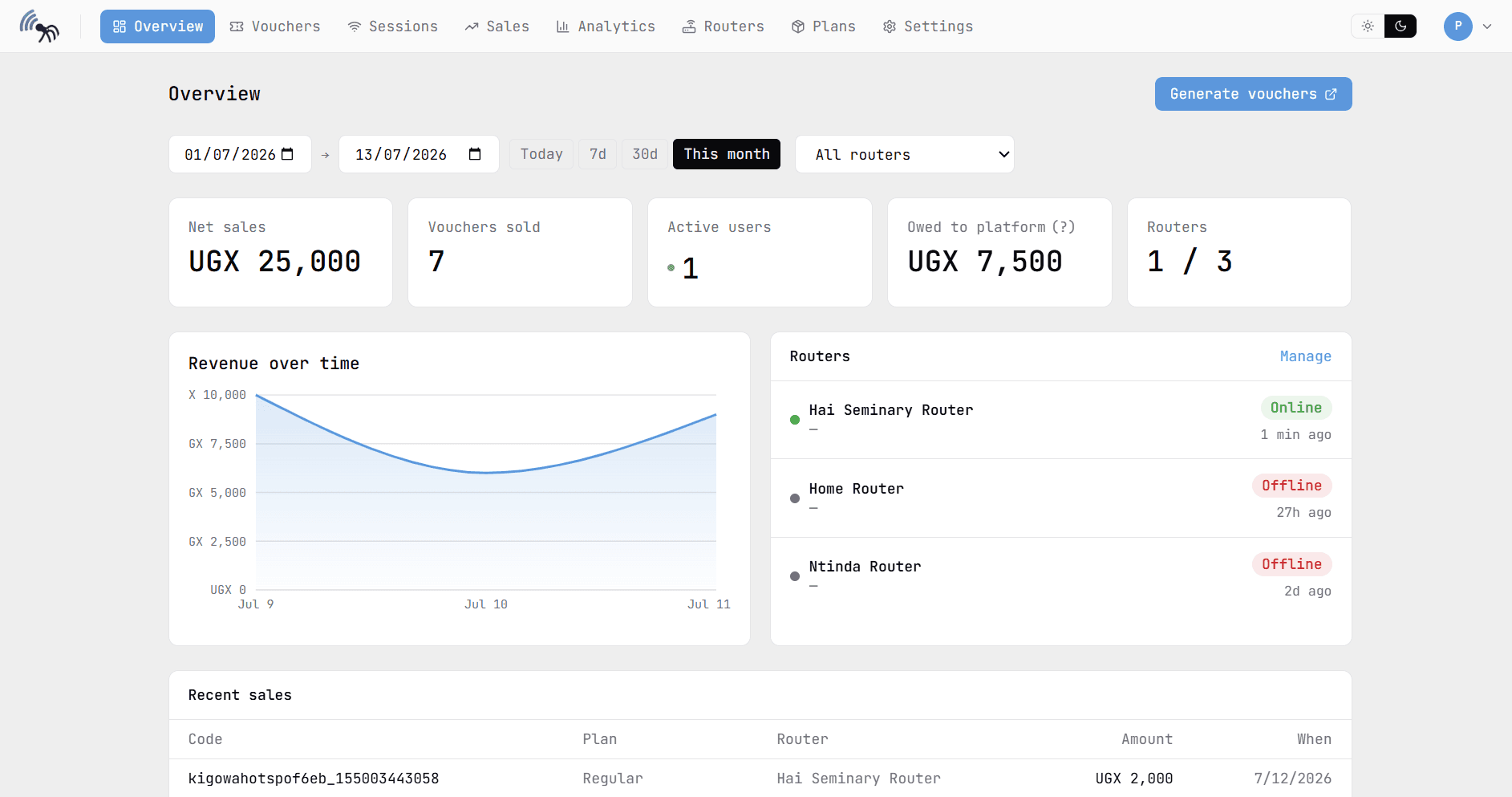Open the Analytics tab
The height and width of the screenshot is (797, 1512).
click(606, 26)
